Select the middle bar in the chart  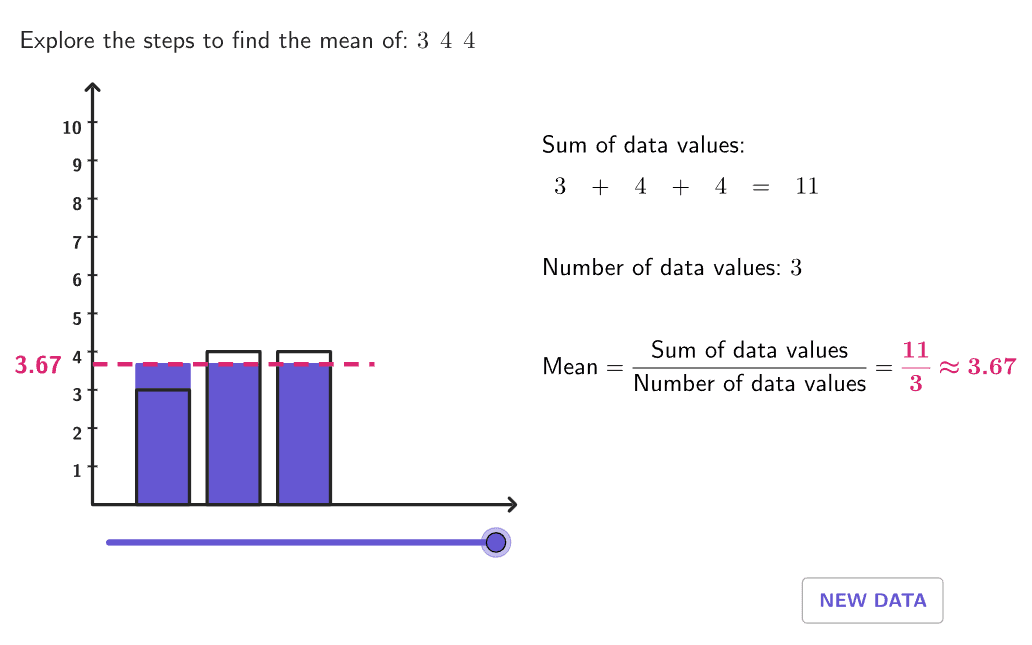(233, 430)
